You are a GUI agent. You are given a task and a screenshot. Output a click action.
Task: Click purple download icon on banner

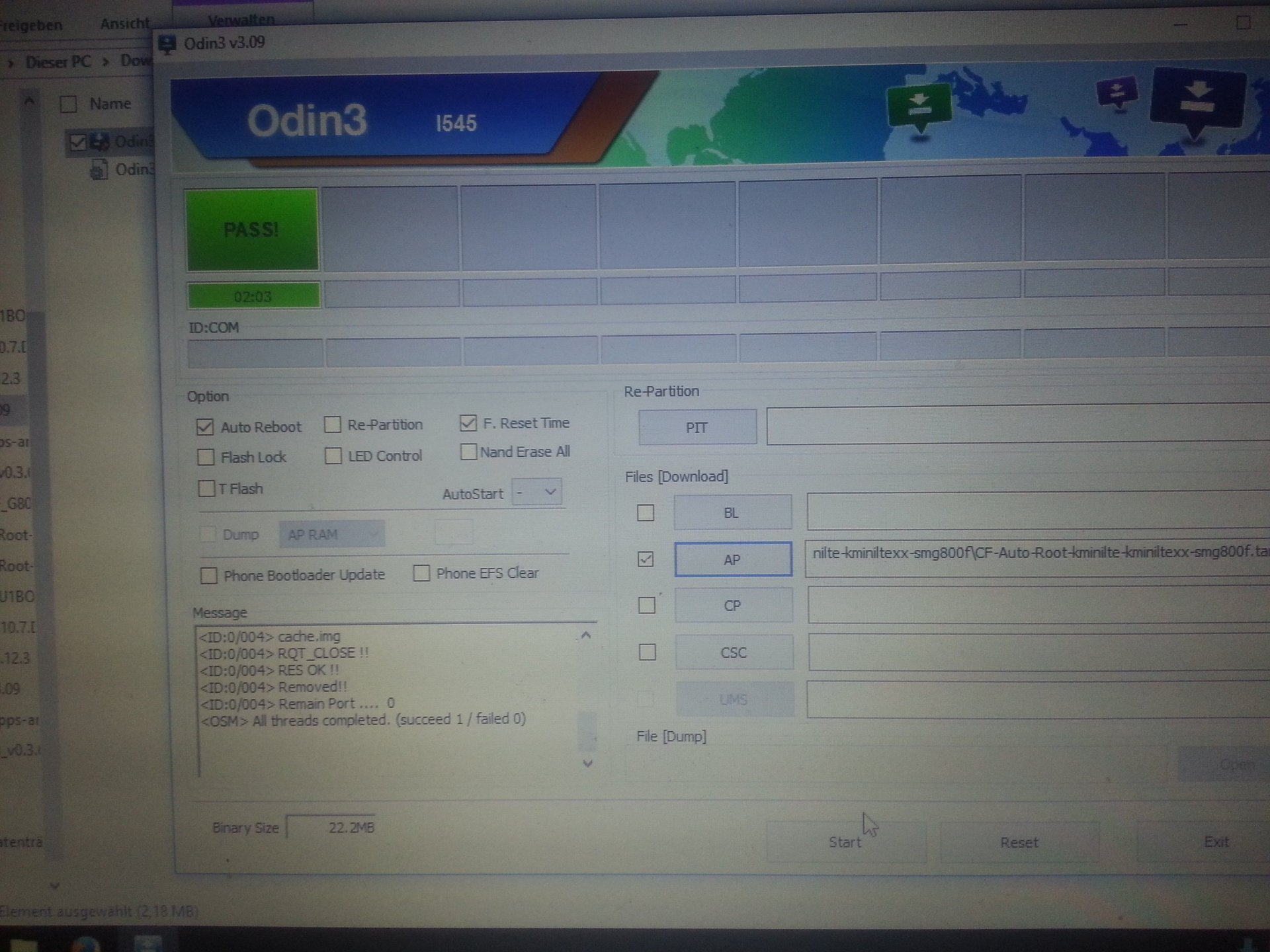[1117, 93]
